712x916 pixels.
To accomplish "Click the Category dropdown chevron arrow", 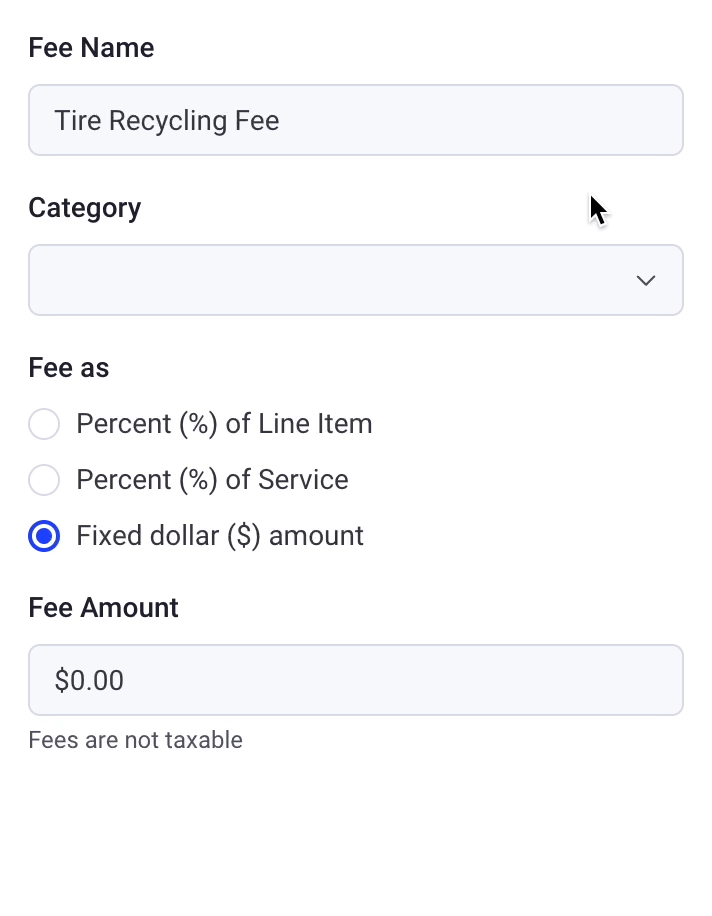I will pos(646,280).
